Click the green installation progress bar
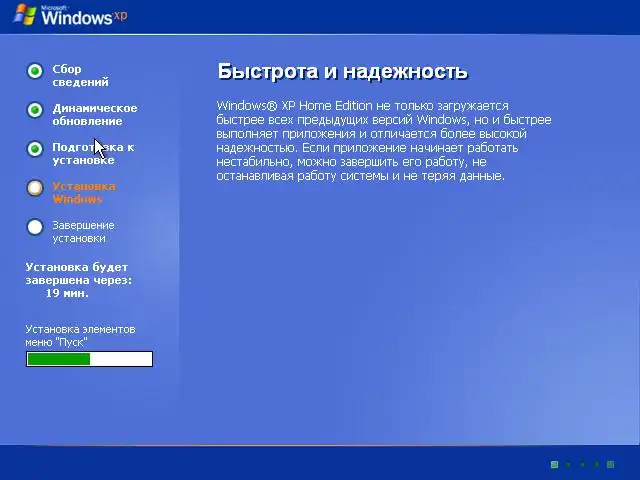Image resolution: width=640 pixels, height=480 pixels. (89, 359)
